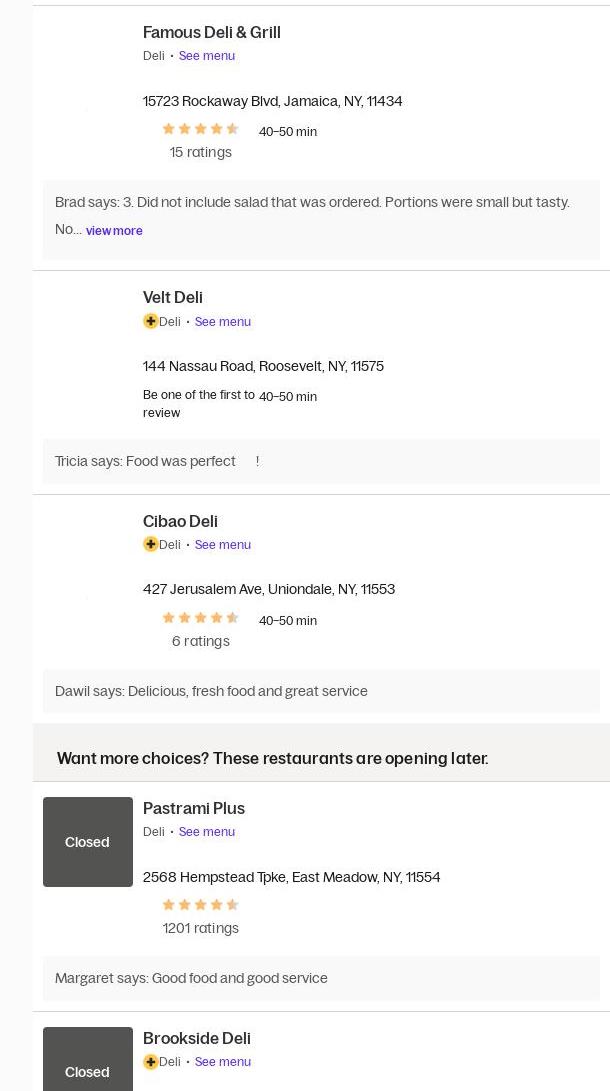Open See menu for Velt Deli
This screenshot has width=610, height=1091.
(222, 321)
